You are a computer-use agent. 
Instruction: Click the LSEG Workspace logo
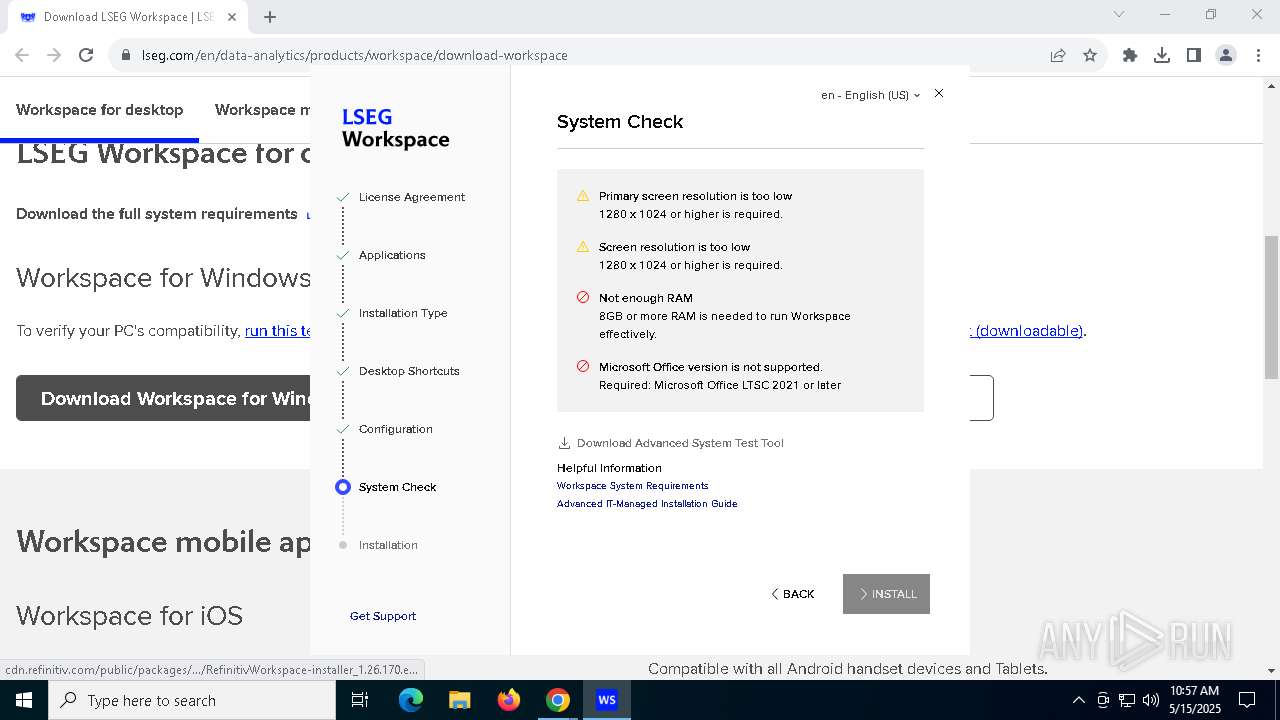pos(395,128)
